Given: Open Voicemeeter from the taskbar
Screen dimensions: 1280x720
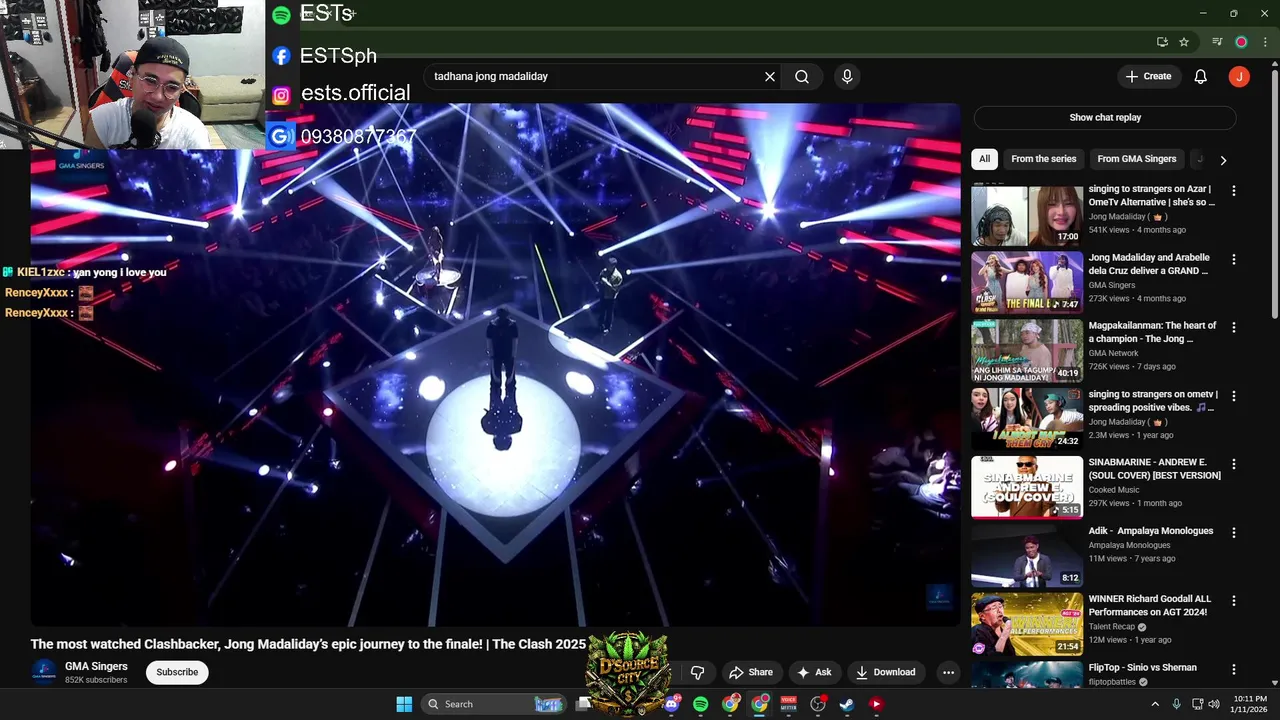Looking at the screenshot, I should 788,704.
